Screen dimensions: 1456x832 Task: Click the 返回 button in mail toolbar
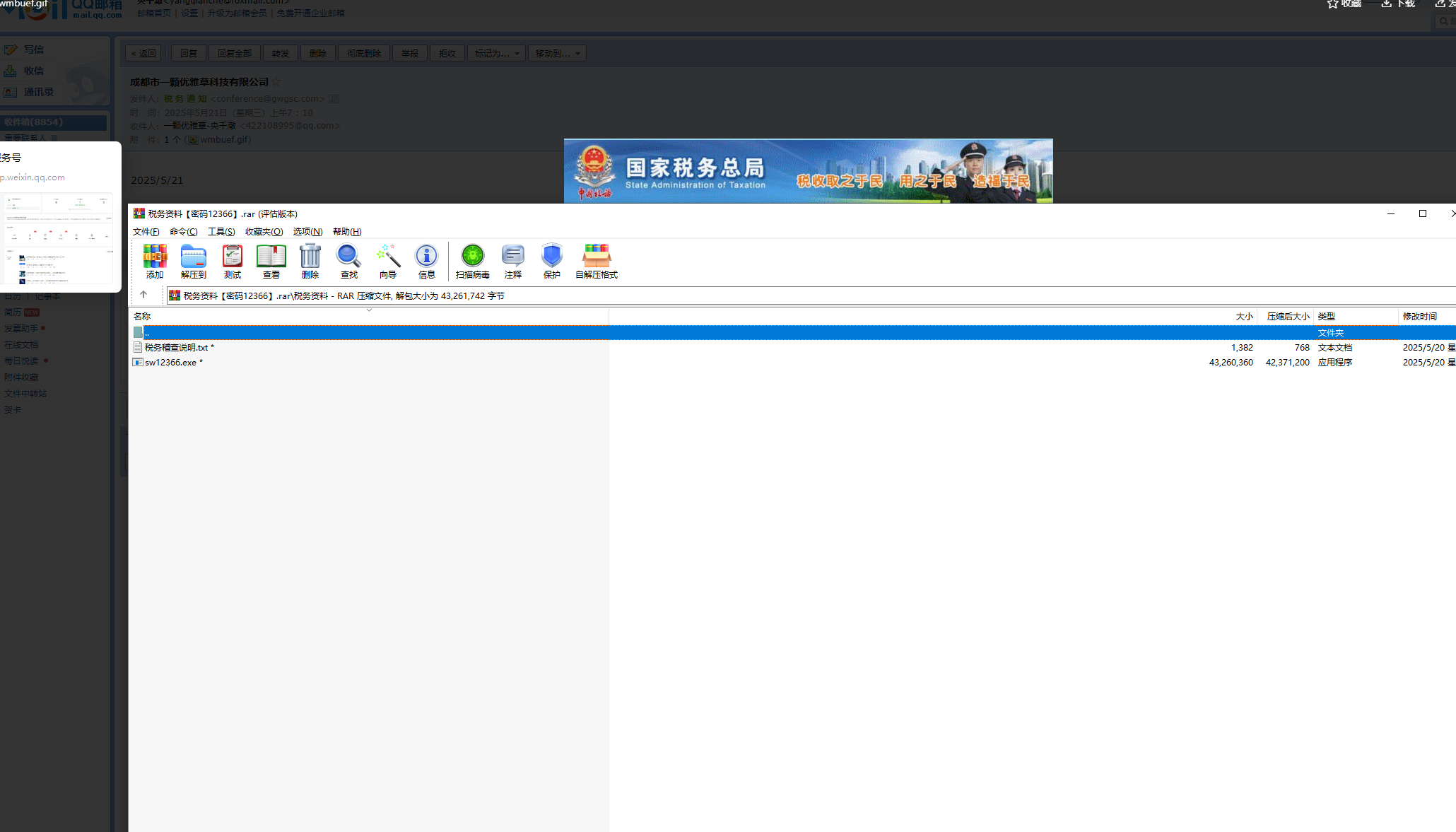pyautogui.click(x=143, y=54)
